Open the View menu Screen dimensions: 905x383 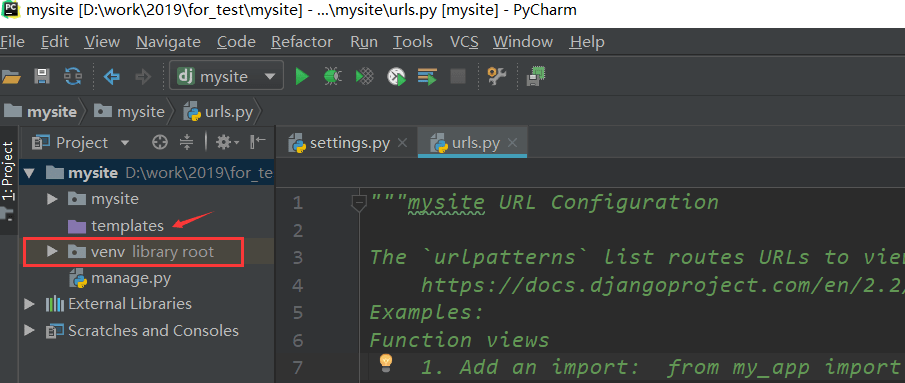pos(102,42)
